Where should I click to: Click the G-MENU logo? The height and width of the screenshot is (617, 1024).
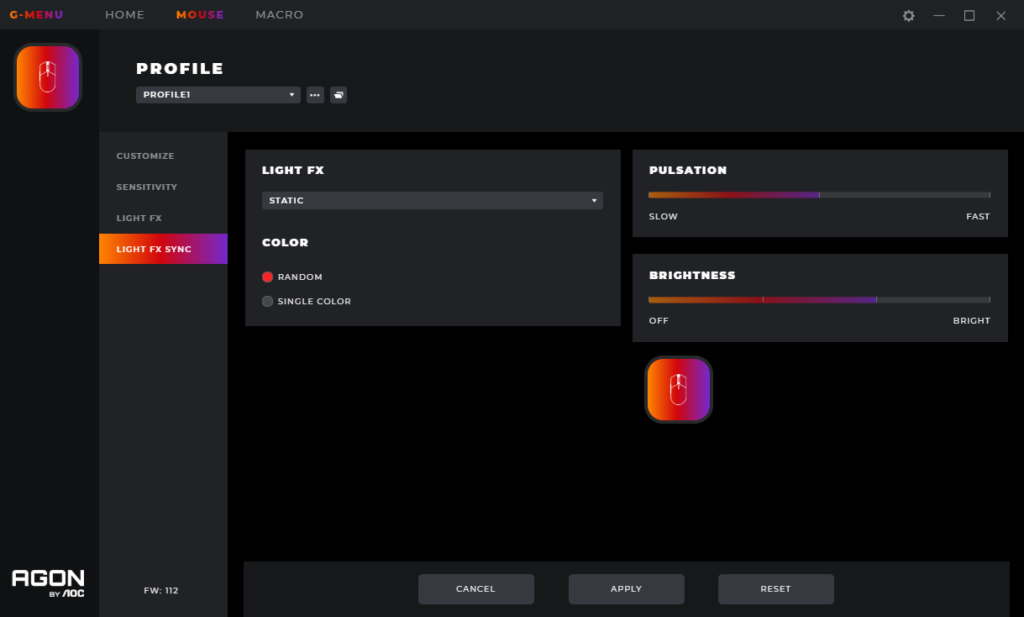point(36,15)
